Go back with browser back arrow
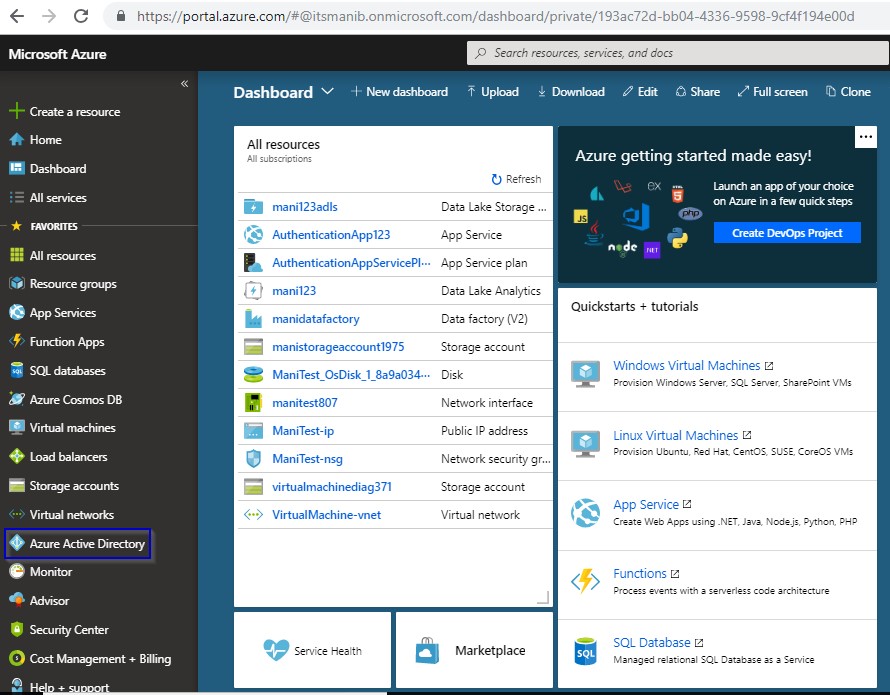Image resolution: width=890 pixels, height=695 pixels. tap(17, 15)
